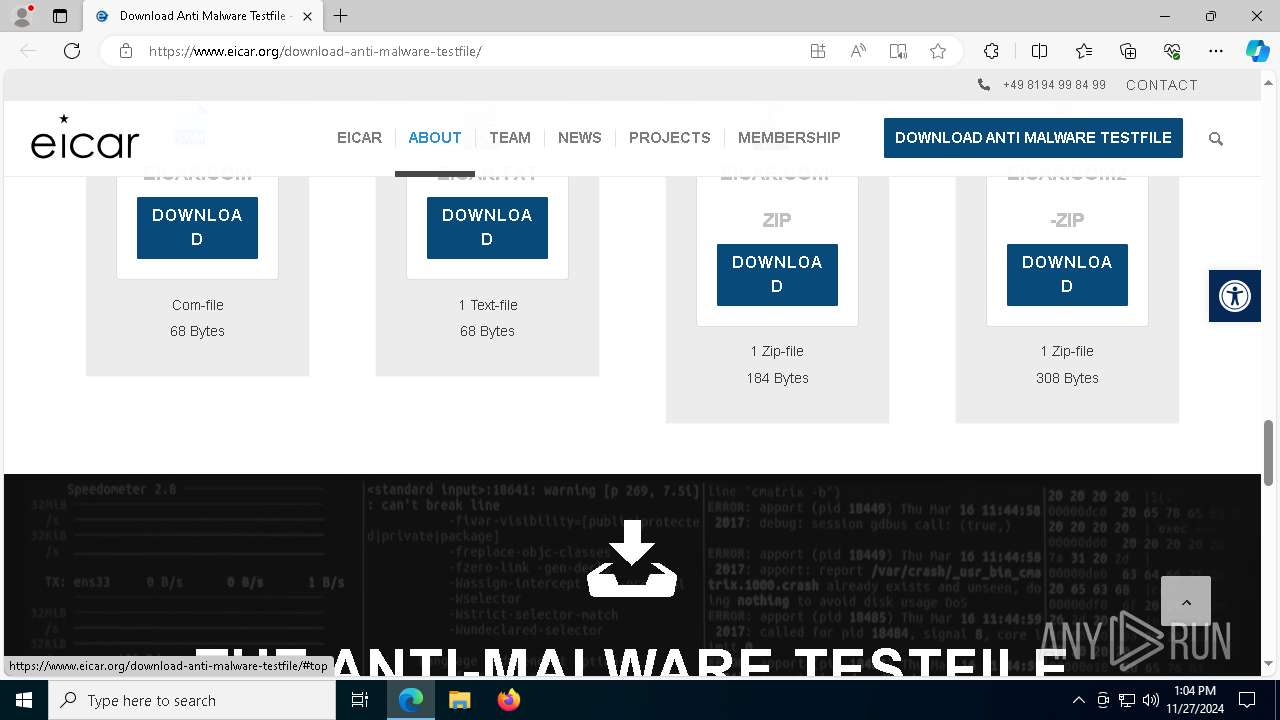Screen dimensions: 1280x720
Task: Open the Copilot sidebar icon
Action: [1257, 51]
